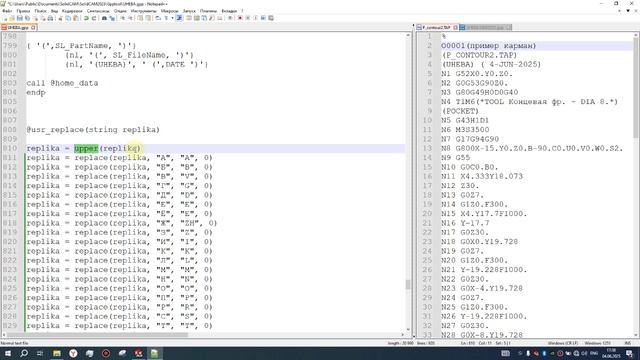640x360 pixels.
Task: Open Yandex browser from taskbar
Action: pyautogui.click(x=73, y=353)
